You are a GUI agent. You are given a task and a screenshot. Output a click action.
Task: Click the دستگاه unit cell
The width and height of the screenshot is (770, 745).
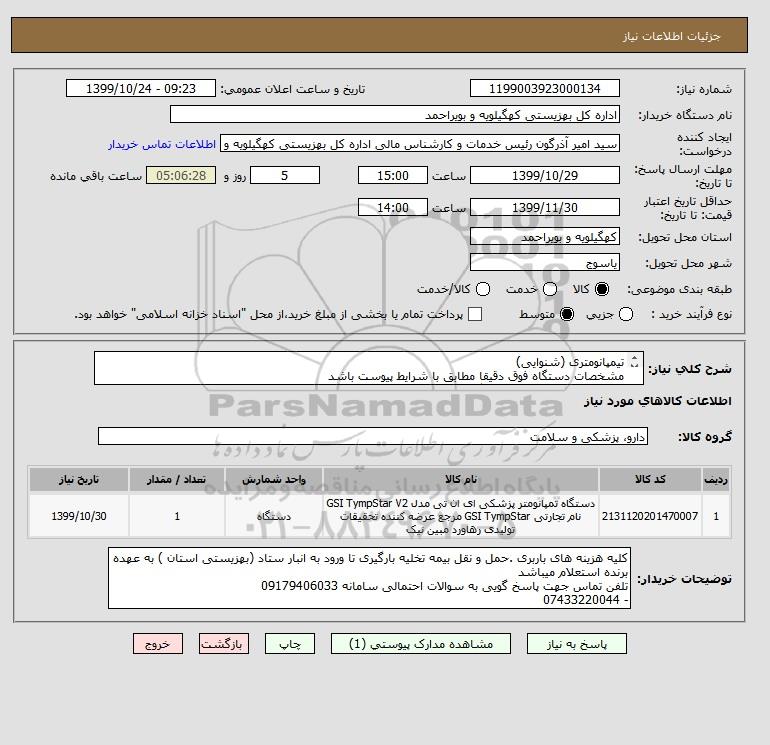tap(274, 516)
